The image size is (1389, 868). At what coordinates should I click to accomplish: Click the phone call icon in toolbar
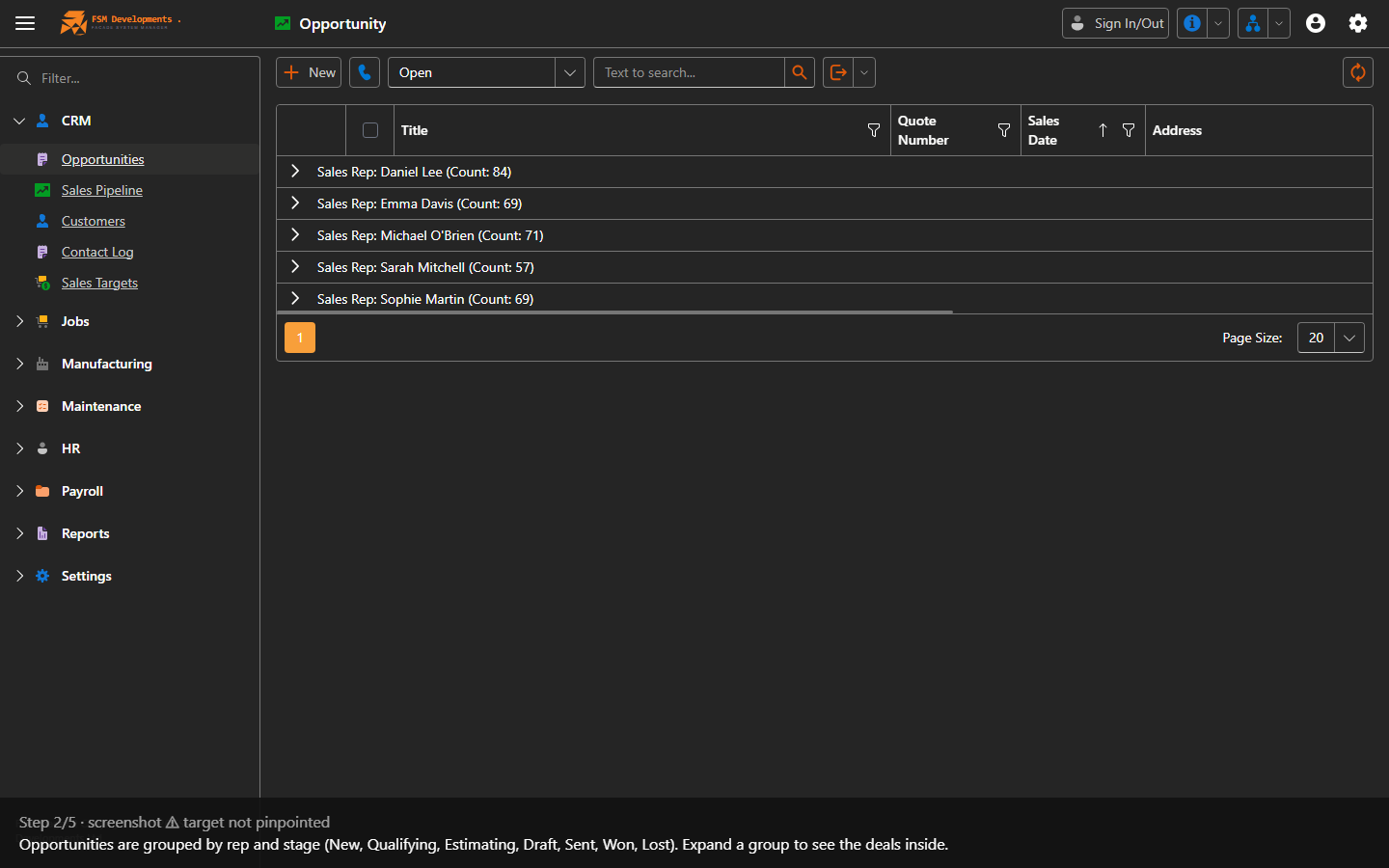365,72
